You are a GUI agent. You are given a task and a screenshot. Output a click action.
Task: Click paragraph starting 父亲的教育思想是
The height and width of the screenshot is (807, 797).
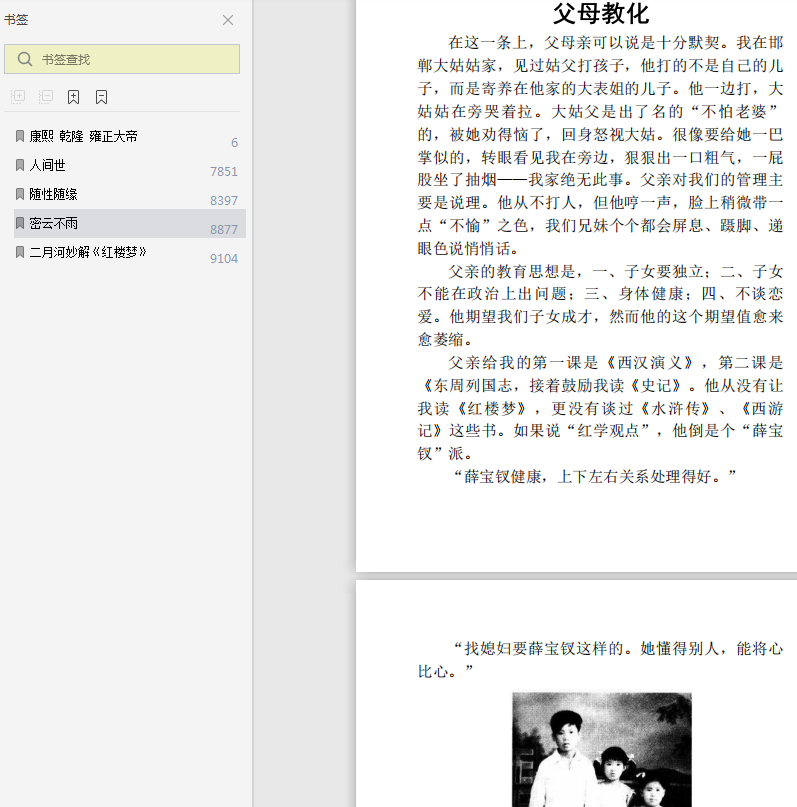point(600,305)
